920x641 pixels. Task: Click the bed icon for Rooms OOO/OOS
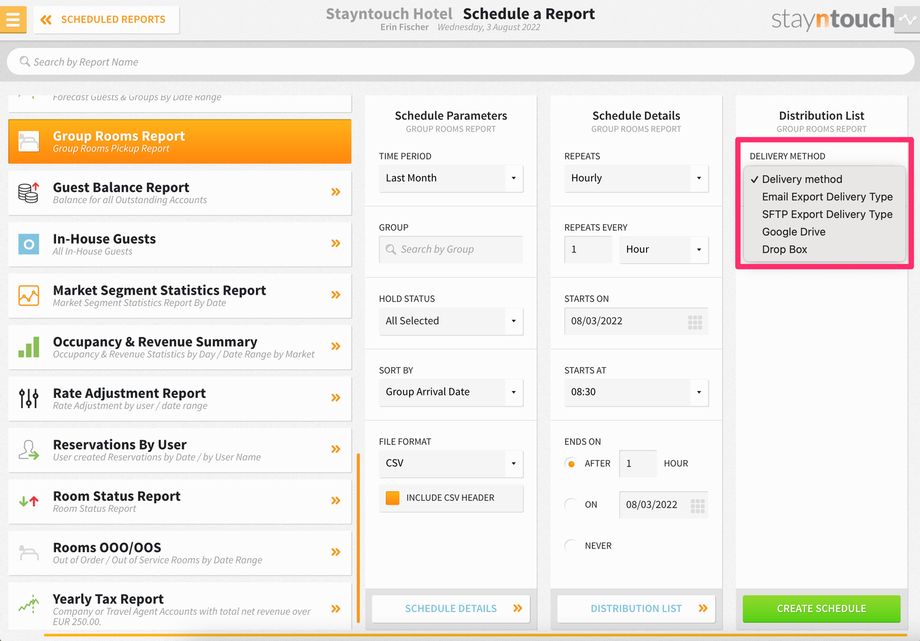click(28, 552)
